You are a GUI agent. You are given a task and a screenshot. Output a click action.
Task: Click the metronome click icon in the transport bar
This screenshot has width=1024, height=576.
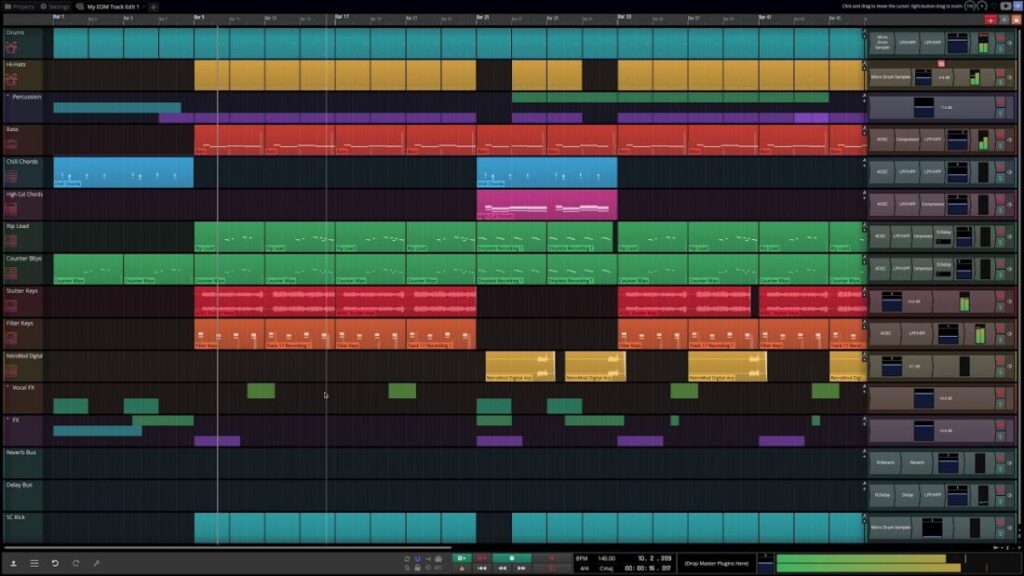pyautogui.click(x=437, y=559)
